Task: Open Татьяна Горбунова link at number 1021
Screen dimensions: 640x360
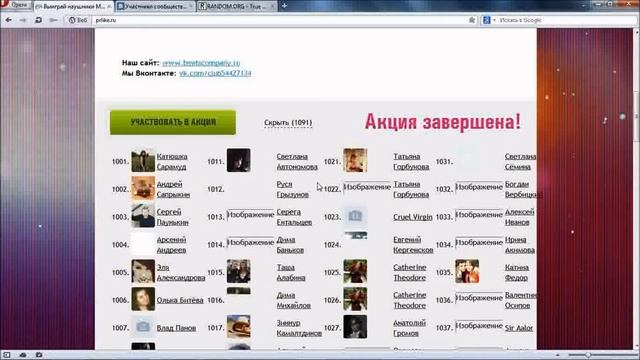Action: pyautogui.click(x=411, y=162)
